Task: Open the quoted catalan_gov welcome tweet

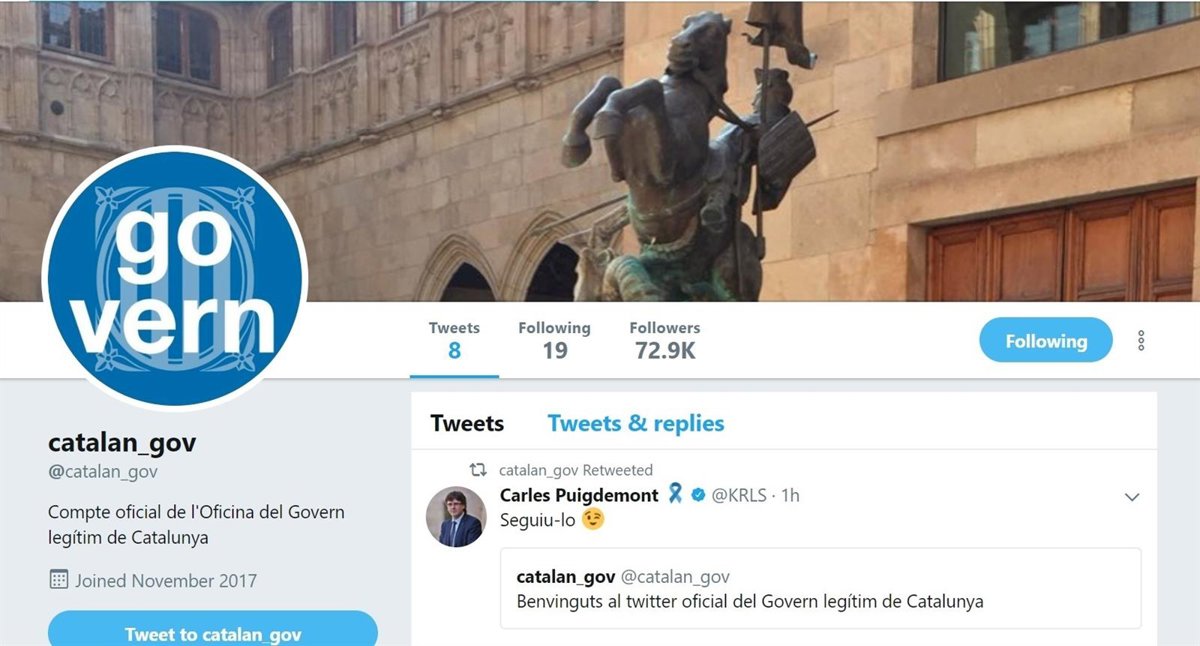Action: pos(820,588)
